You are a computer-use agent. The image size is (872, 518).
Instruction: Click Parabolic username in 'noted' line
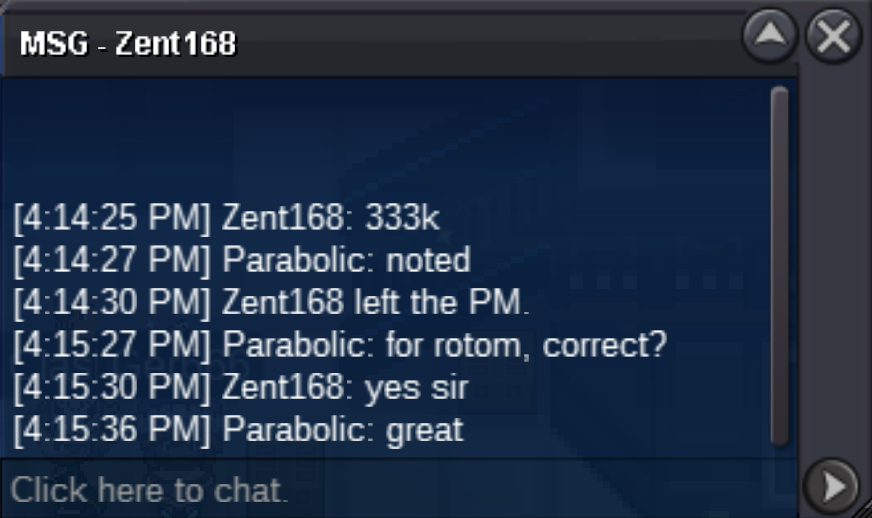298,260
